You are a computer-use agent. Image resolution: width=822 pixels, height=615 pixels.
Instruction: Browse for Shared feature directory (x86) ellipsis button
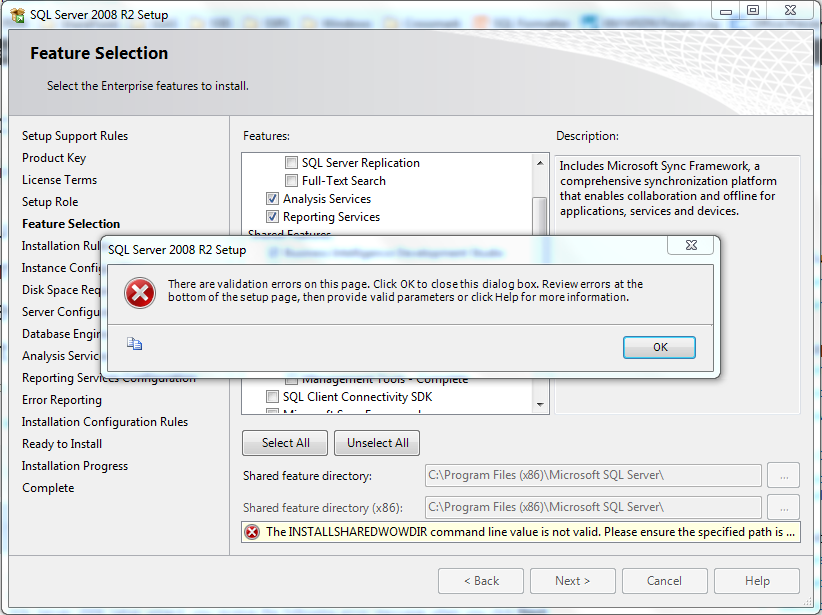[x=784, y=508]
